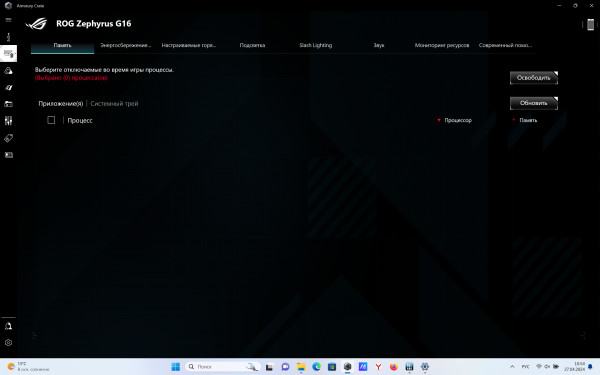
Task: Click the ROG Zephyrus G16 title
Action: [93, 24]
